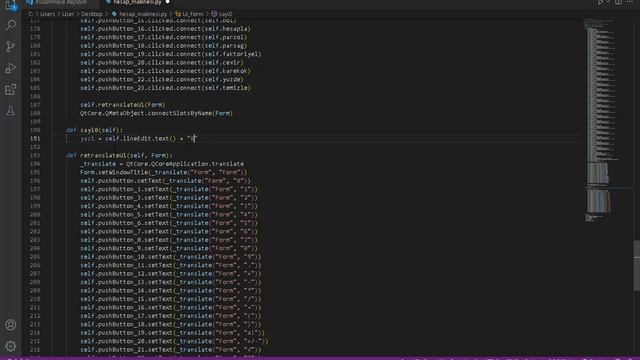Click the pushButton_23 connect temizle line
640x360 pixels.
click(165, 88)
